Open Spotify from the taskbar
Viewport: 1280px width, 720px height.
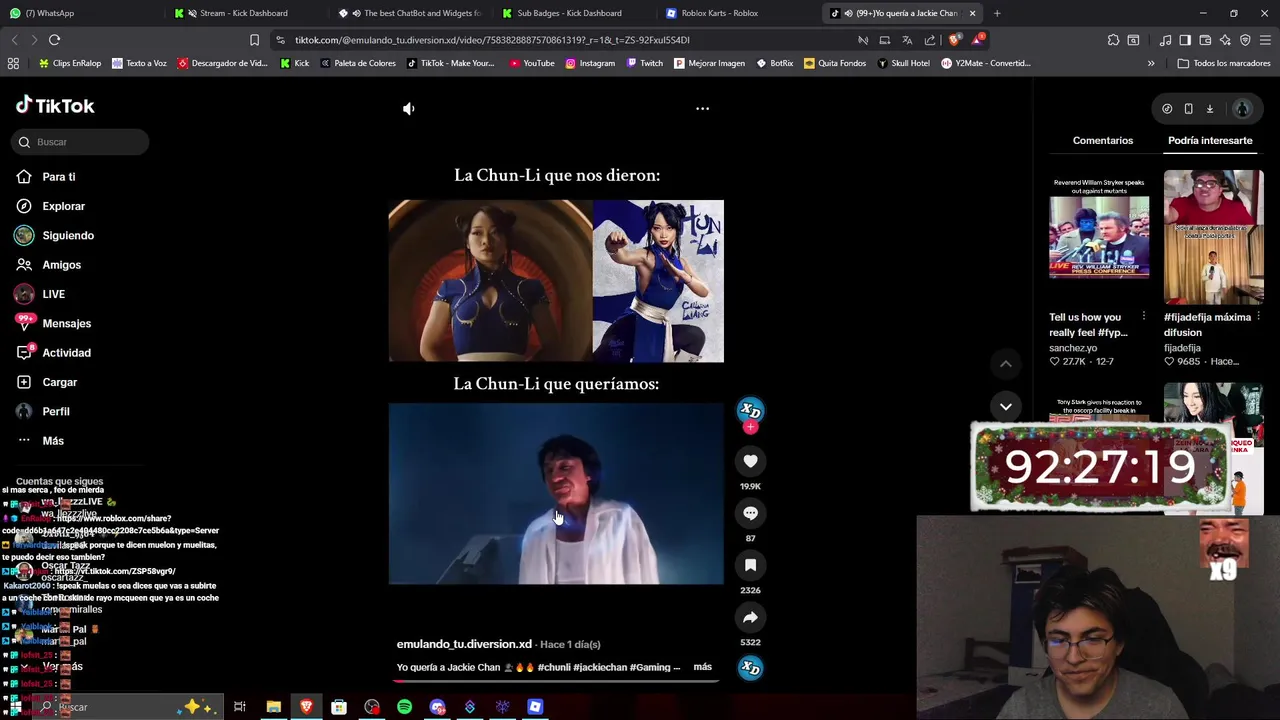[404, 707]
